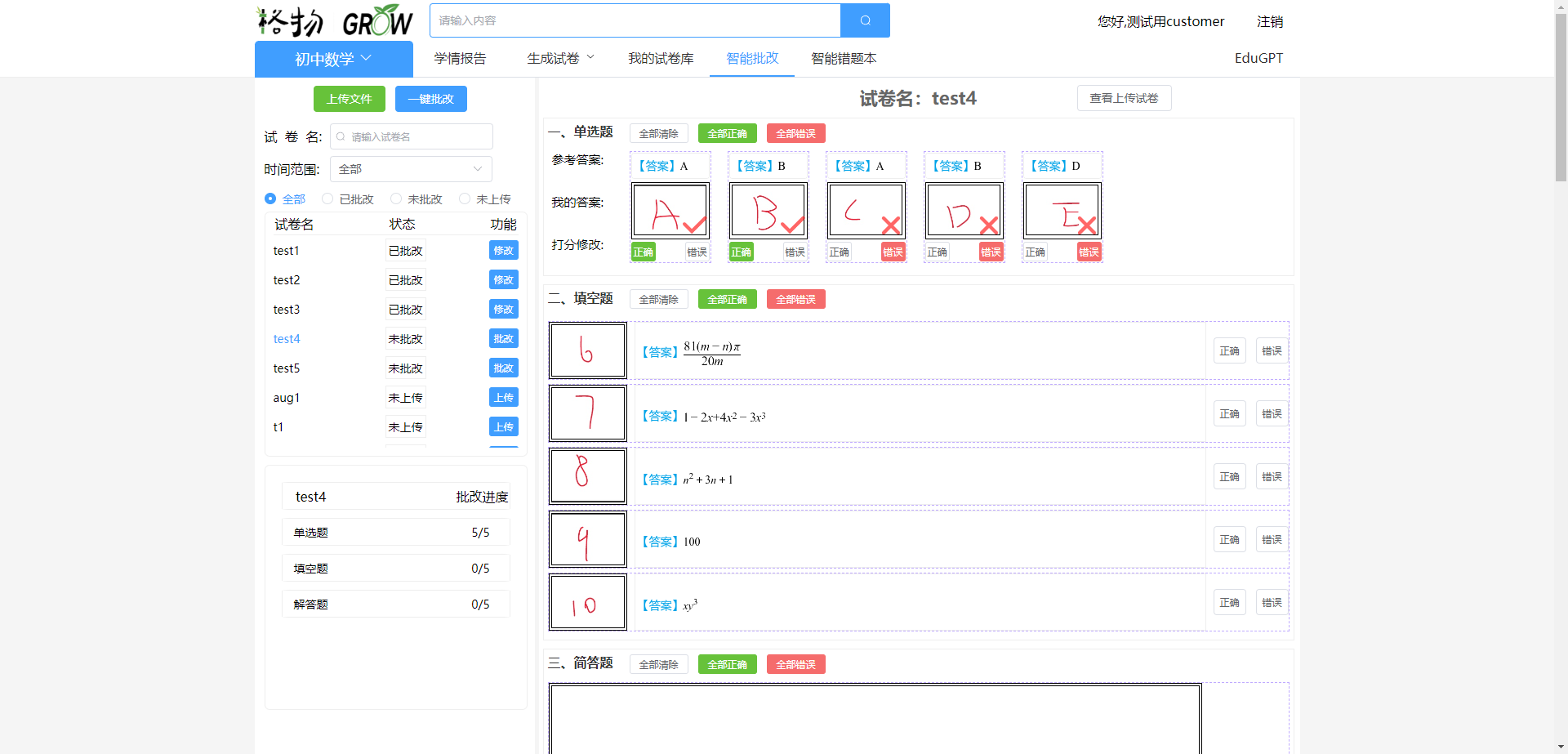The height and width of the screenshot is (754, 1568).
Task: Focus the 试卷名 search input
Action: point(411,136)
